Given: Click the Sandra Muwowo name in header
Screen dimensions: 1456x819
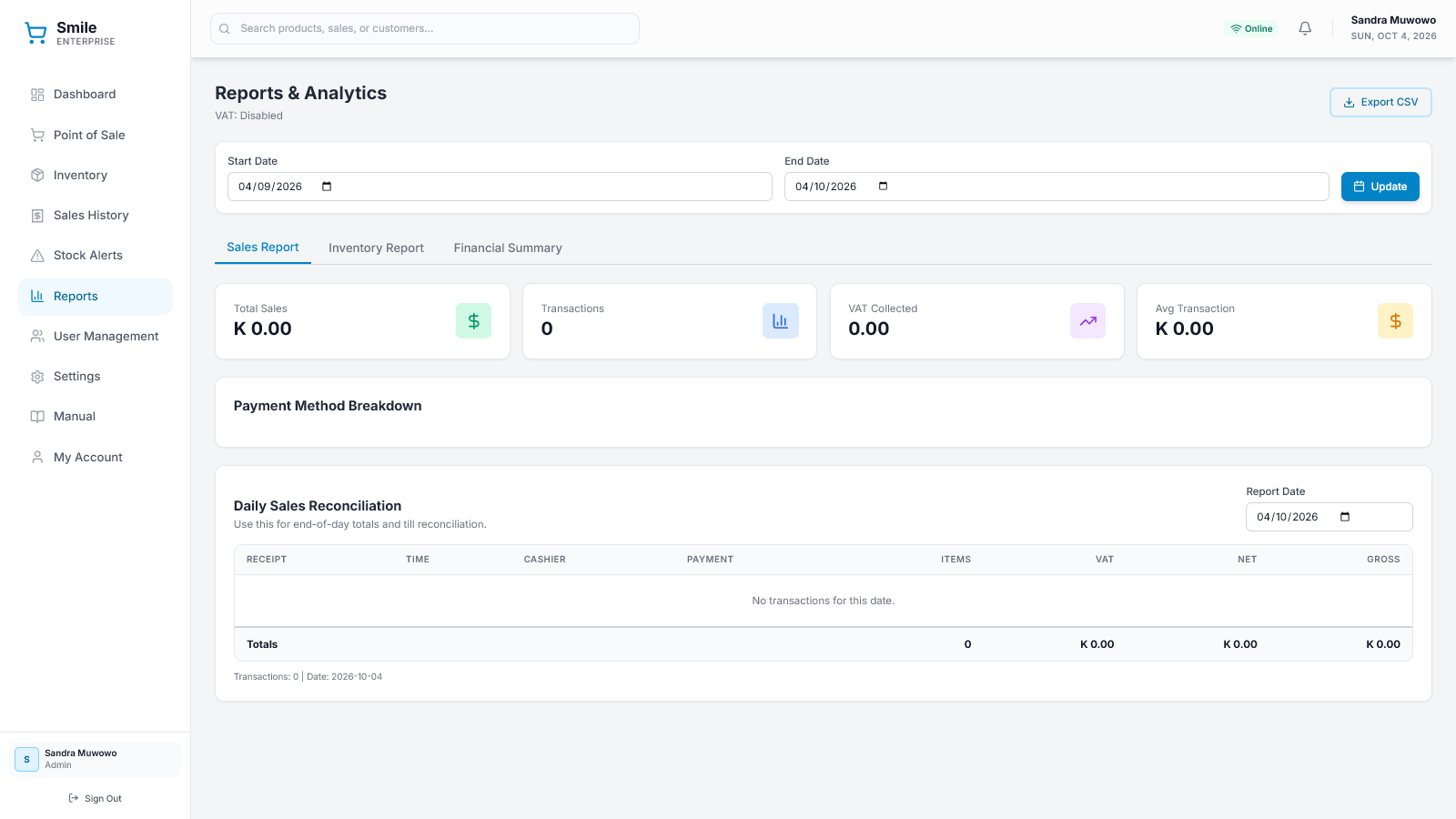Looking at the screenshot, I should coord(1393,20).
